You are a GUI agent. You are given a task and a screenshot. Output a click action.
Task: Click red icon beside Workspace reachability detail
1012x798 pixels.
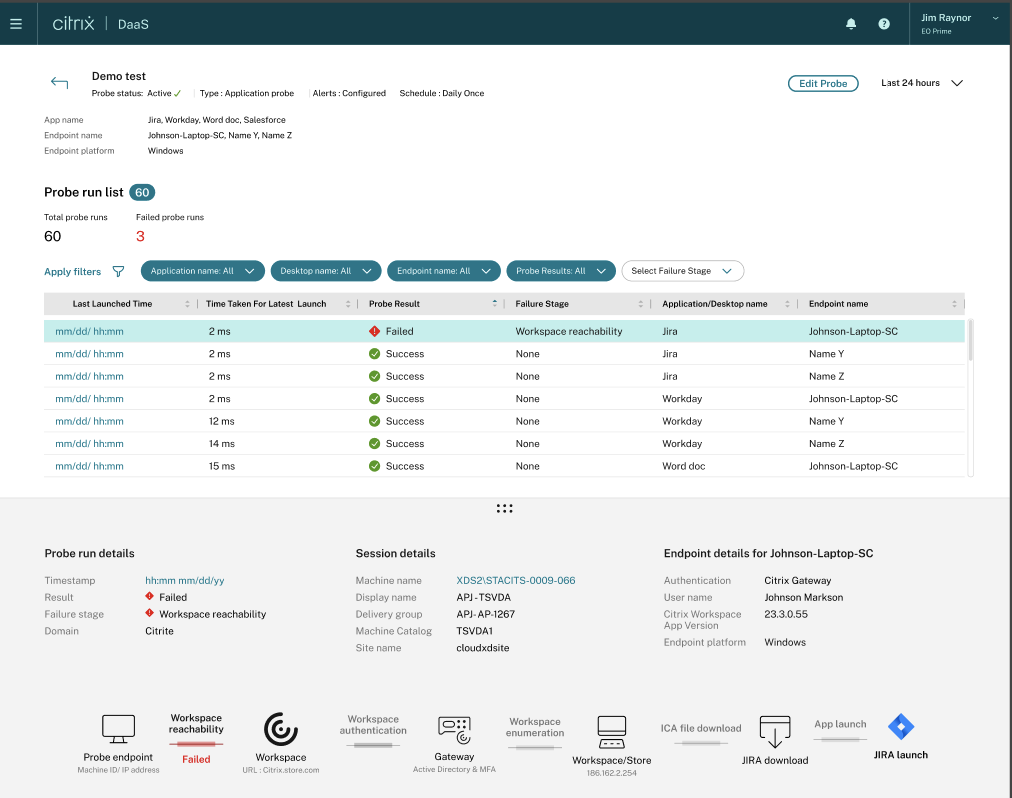(149, 613)
